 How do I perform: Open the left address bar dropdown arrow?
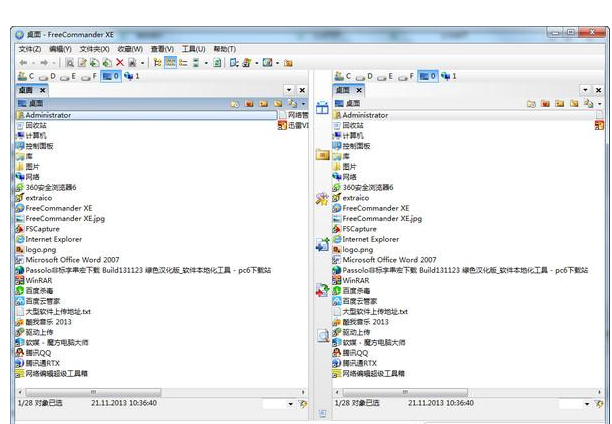click(303, 104)
